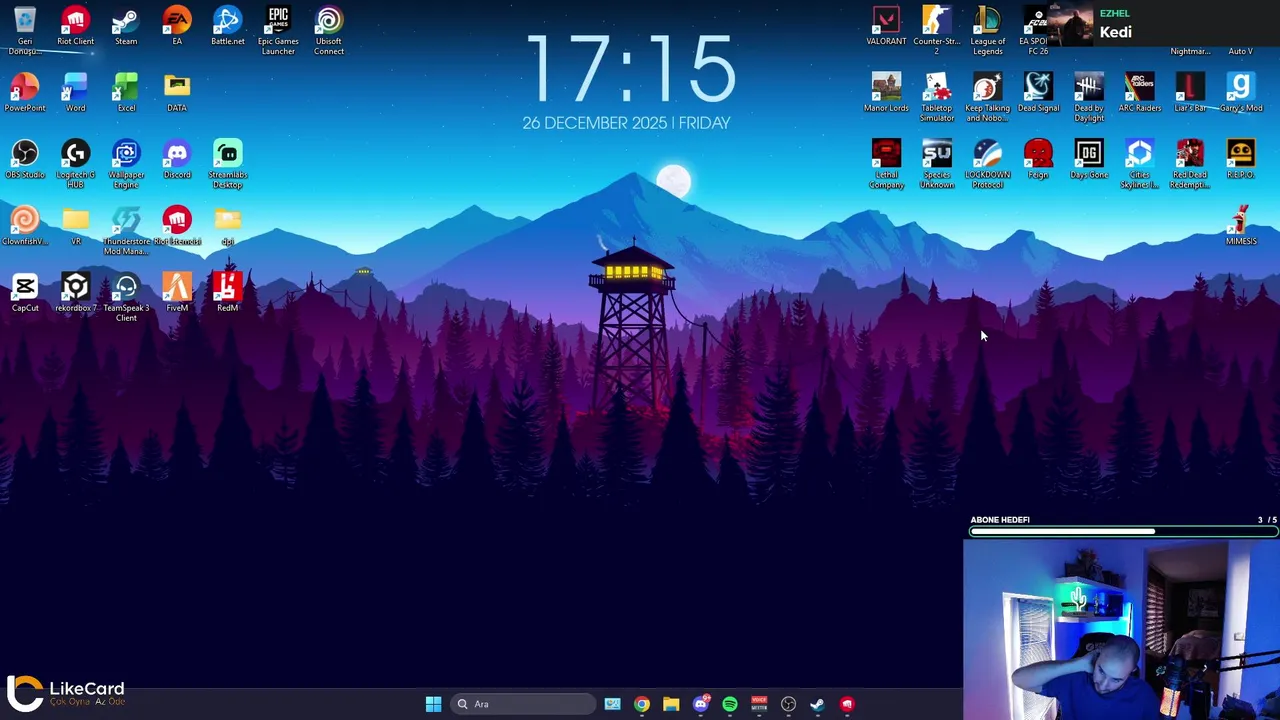Select the DATA folder on desktop

[177, 92]
